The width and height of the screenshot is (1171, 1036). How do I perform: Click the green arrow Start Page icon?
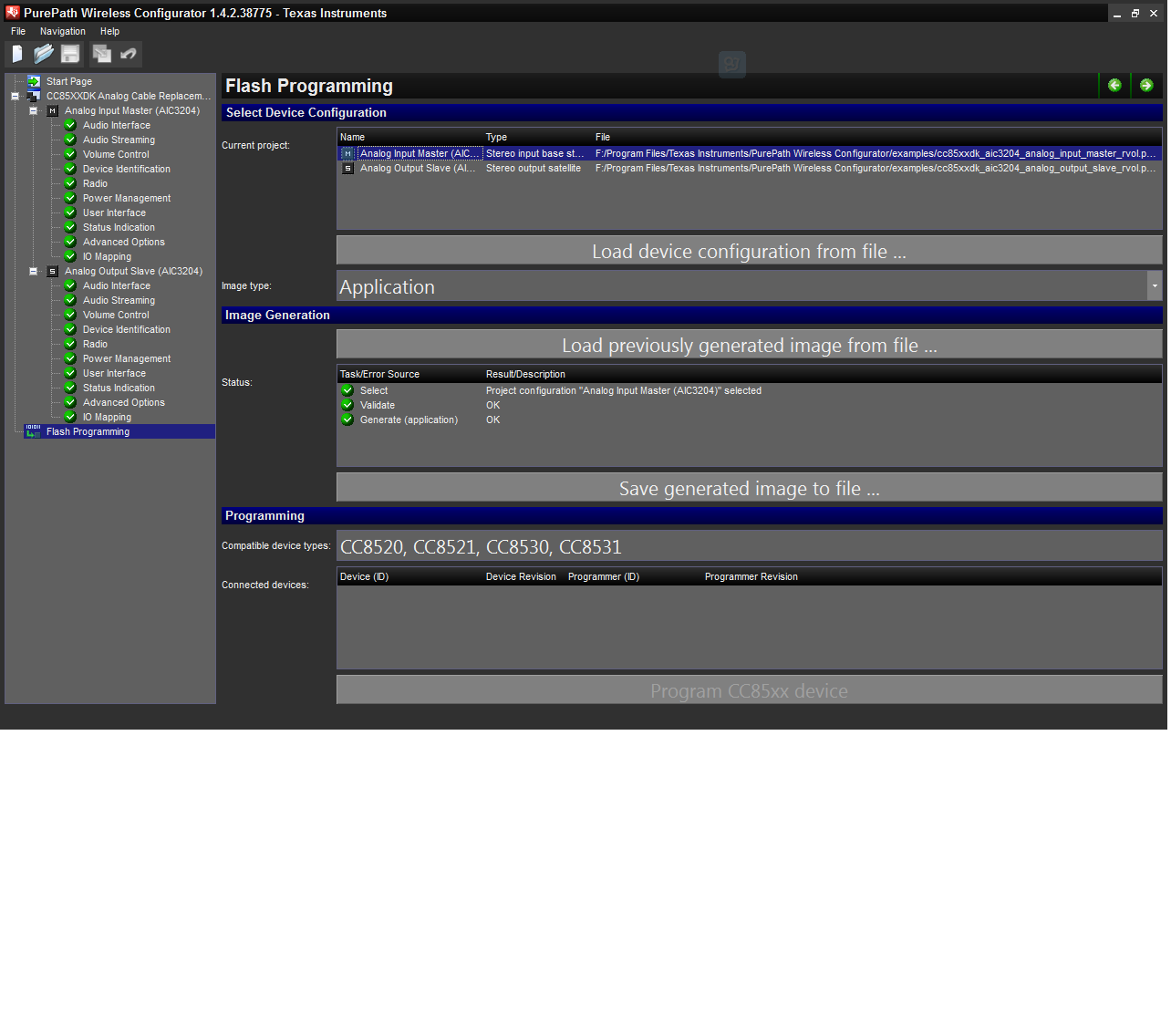tap(34, 81)
